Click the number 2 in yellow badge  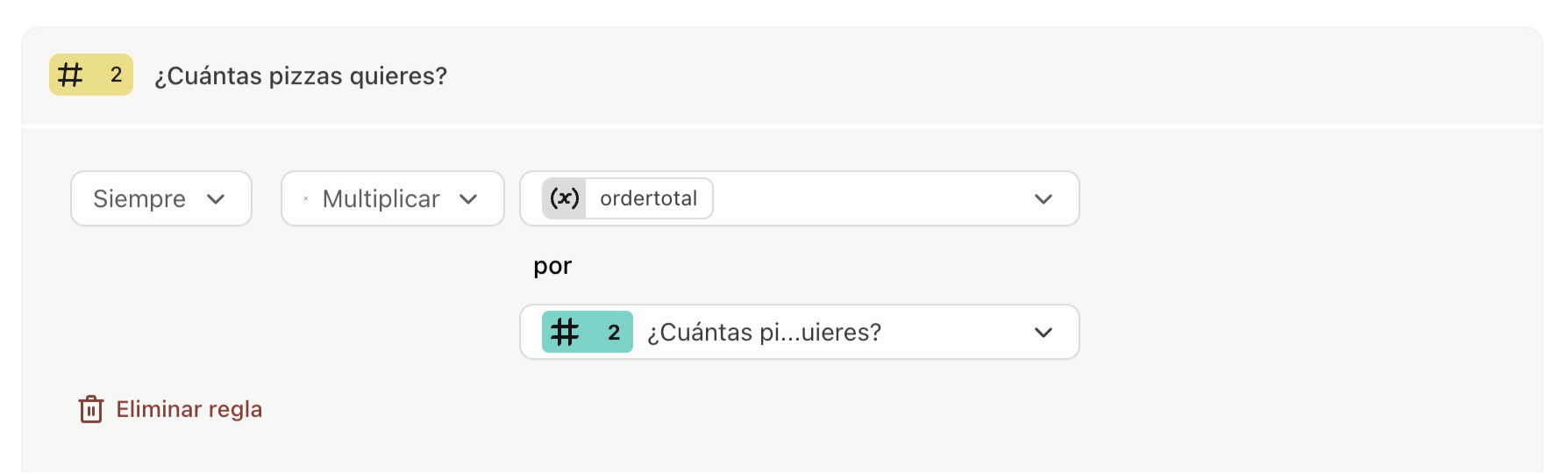point(116,75)
